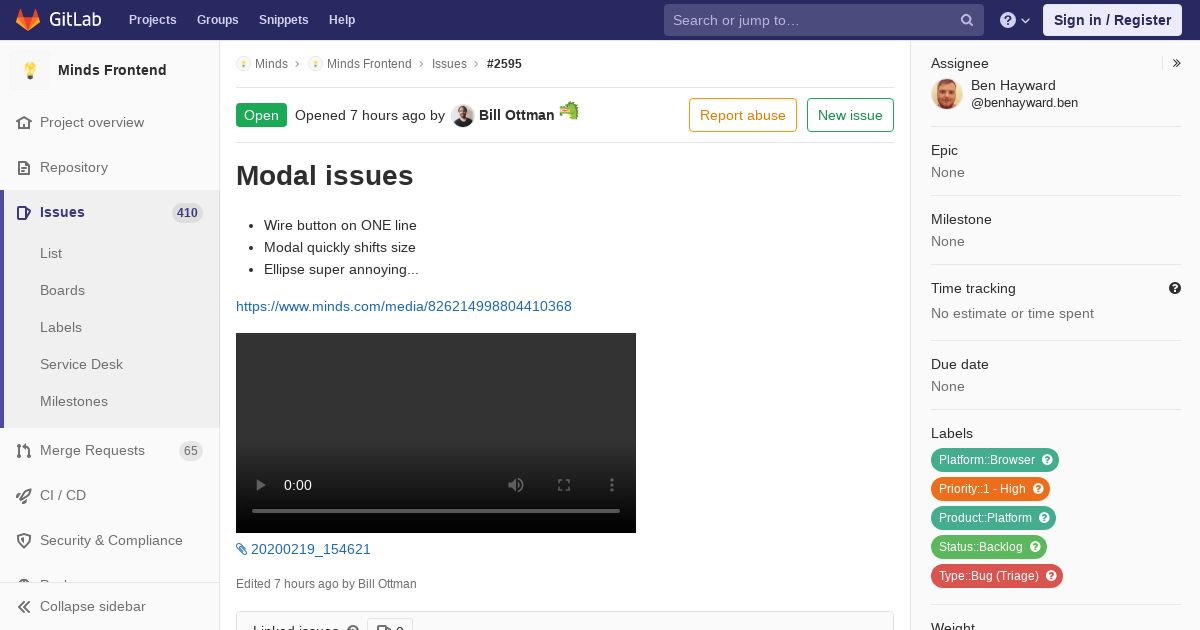Open Security & Compliance shield icon
This screenshot has width=1200, height=630.
point(24,541)
